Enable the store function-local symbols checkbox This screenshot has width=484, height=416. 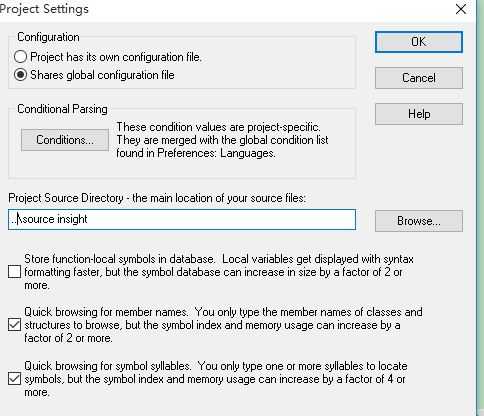click(14, 272)
